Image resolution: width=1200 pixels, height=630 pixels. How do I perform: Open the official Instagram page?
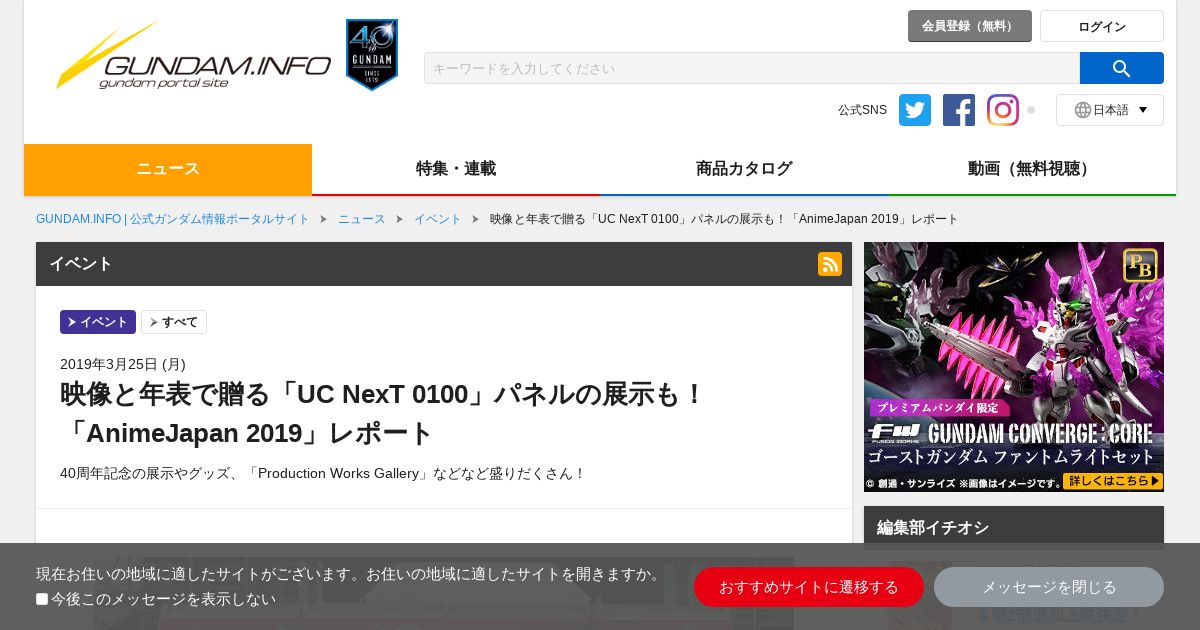click(1003, 110)
